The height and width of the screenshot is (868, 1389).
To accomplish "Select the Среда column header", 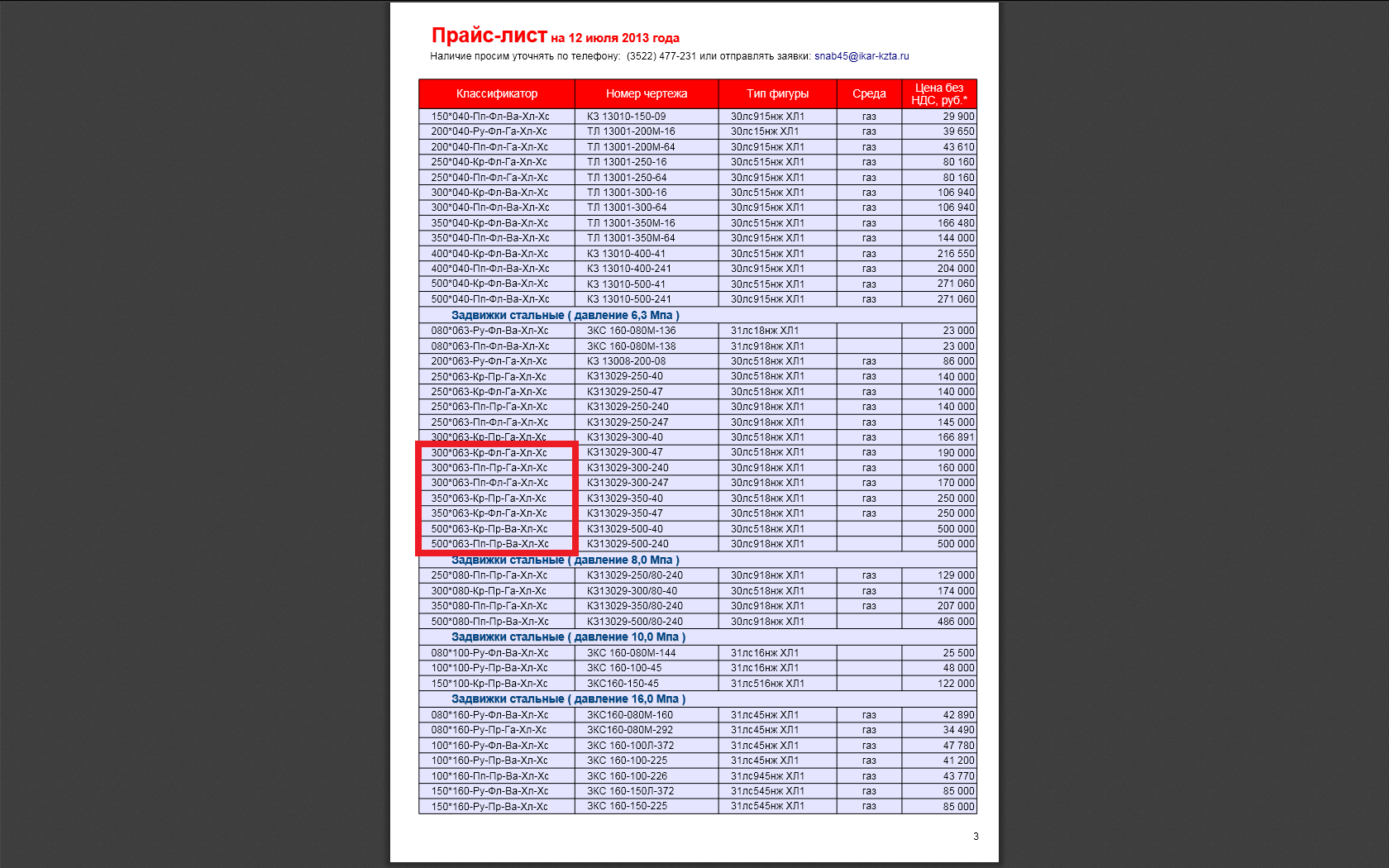I will point(869,93).
